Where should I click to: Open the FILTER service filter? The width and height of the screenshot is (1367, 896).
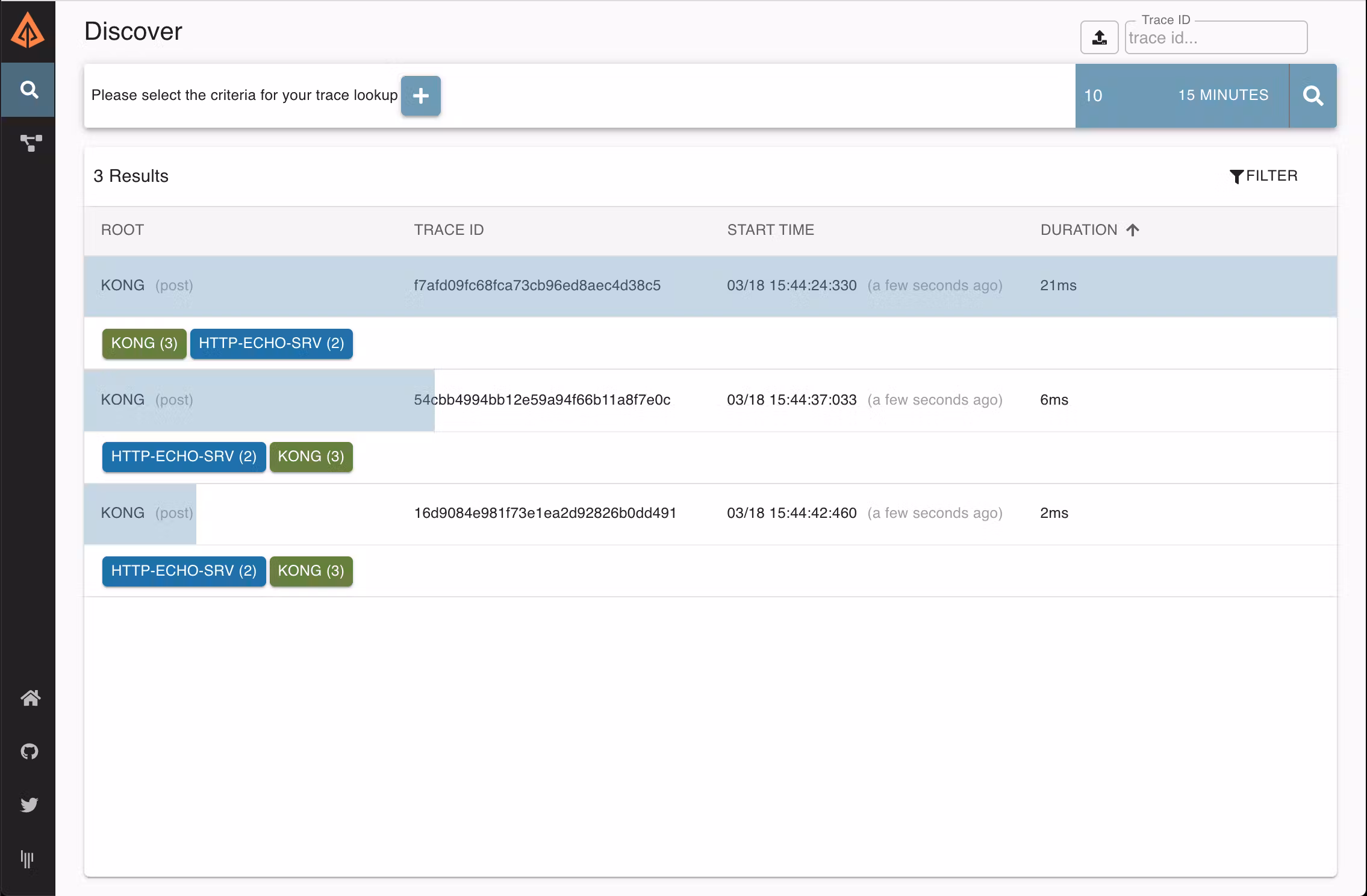pyautogui.click(x=1263, y=176)
